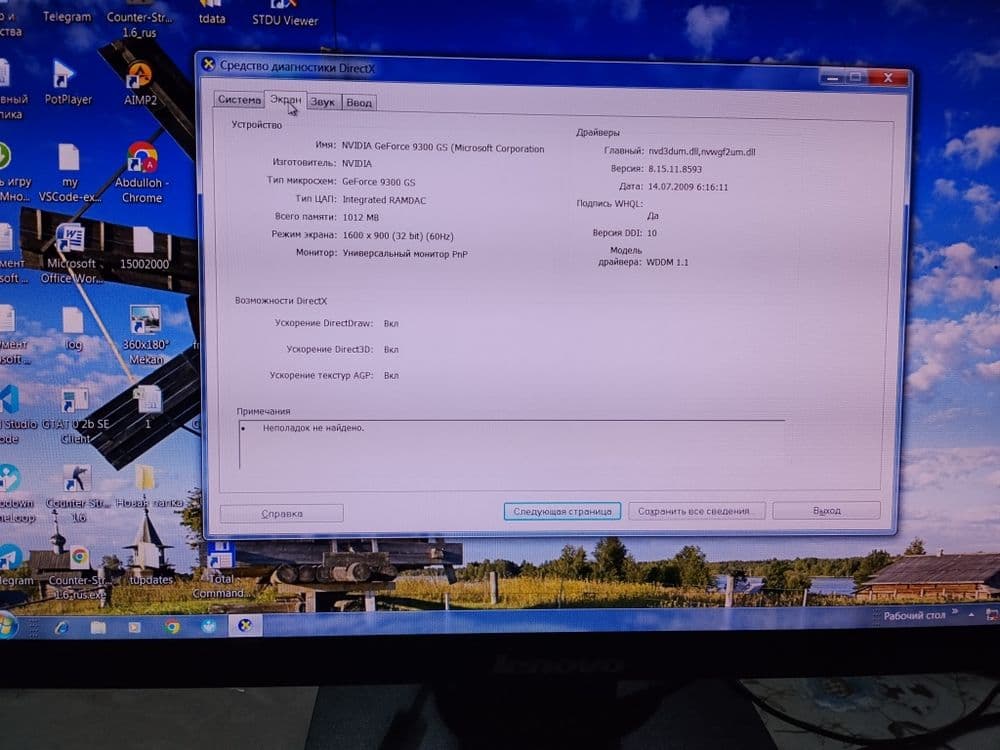Click the driver date 14.07.2009 6:16:11
Image resolution: width=1000 pixels, height=750 pixels.
[688, 187]
